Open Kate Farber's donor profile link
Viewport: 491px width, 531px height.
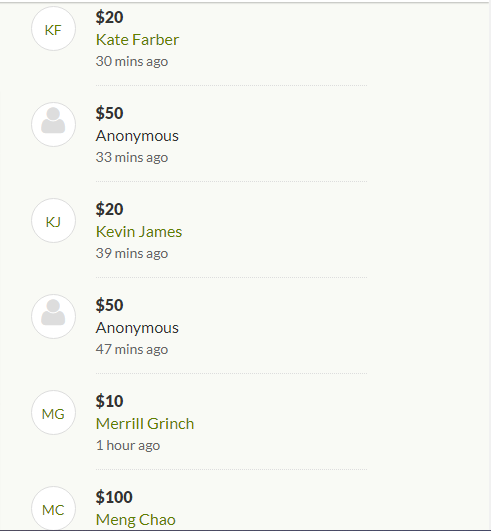pos(137,40)
